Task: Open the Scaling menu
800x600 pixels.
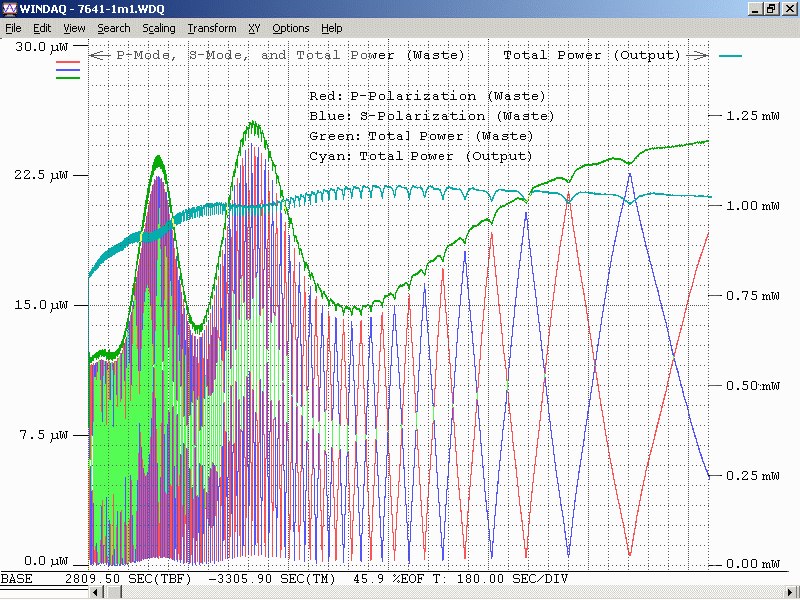Action: pyautogui.click(x=159, y=28)
